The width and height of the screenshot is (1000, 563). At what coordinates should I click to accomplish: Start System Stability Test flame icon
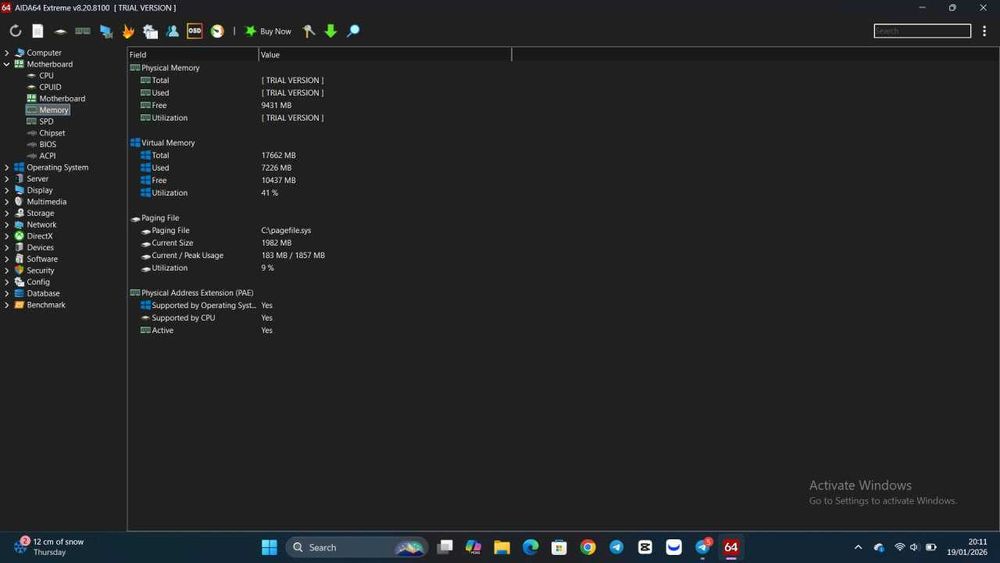(128, 31)
